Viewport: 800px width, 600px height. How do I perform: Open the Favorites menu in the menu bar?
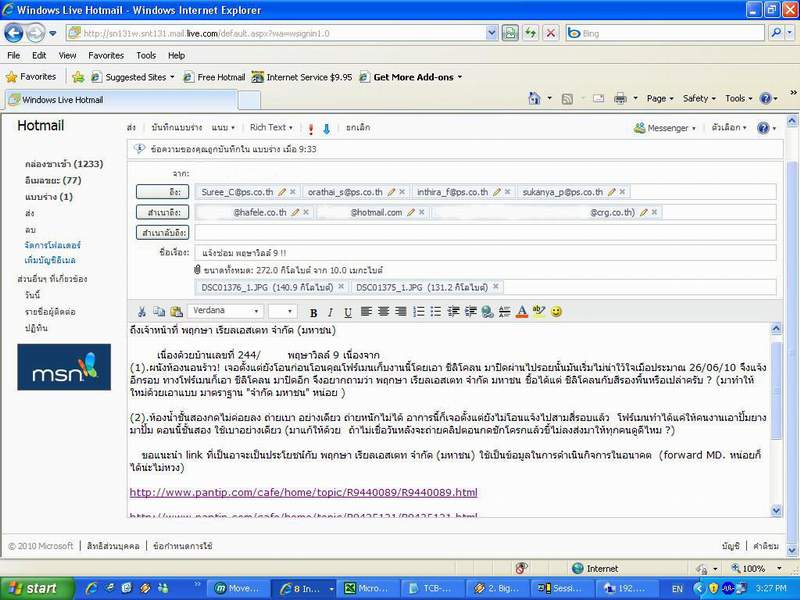pos(106,55)
